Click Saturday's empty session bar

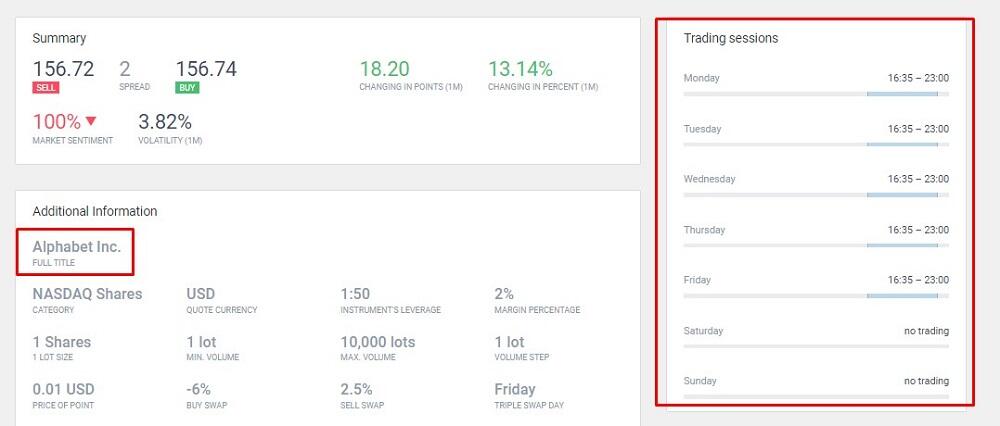[x=815, y=346]
